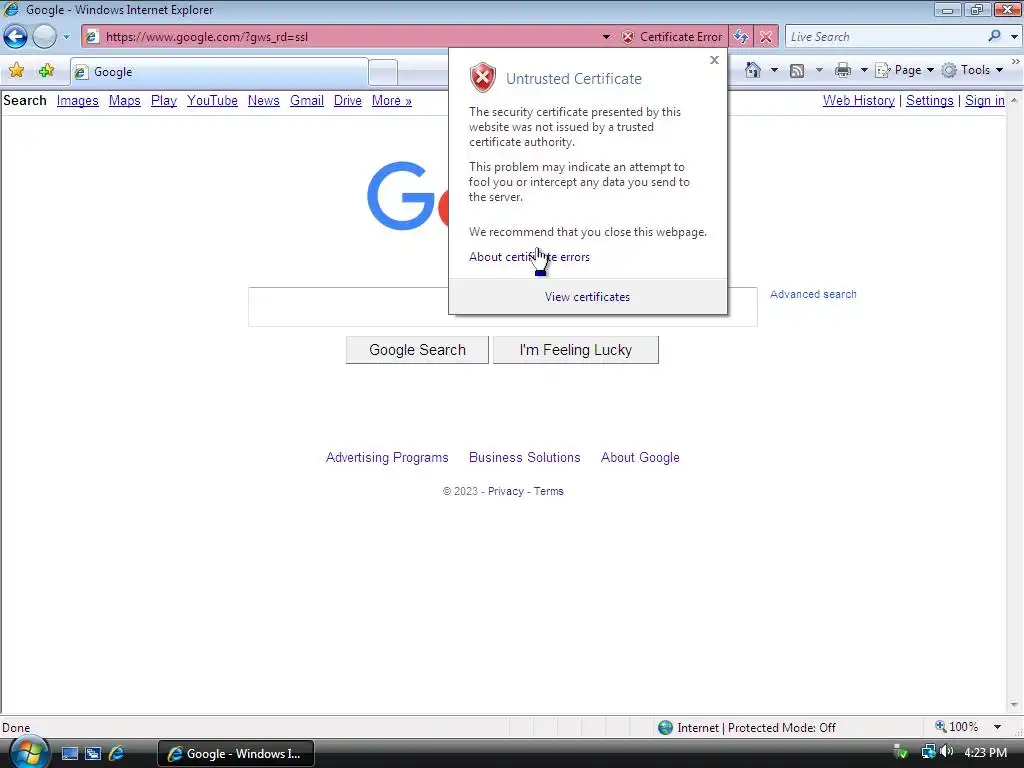Image resolution: width=1024 pixels, height=768 pixels.
Task: Open the Maps link
Action: point(125,101)
